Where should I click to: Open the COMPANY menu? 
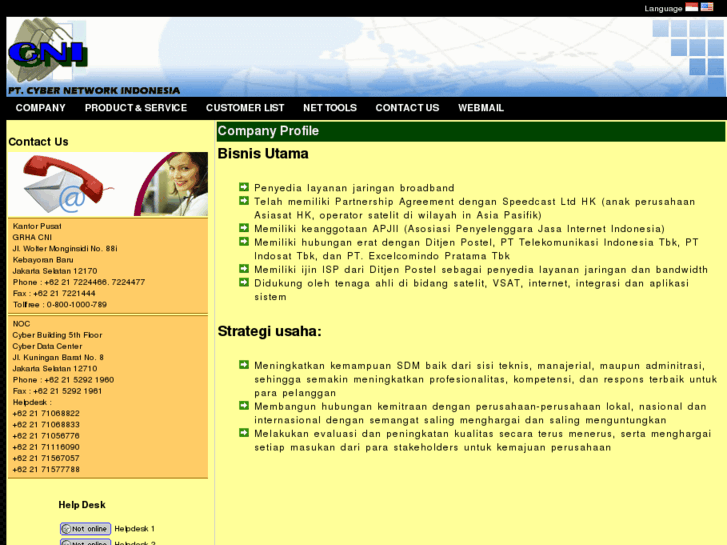point(40,108)
